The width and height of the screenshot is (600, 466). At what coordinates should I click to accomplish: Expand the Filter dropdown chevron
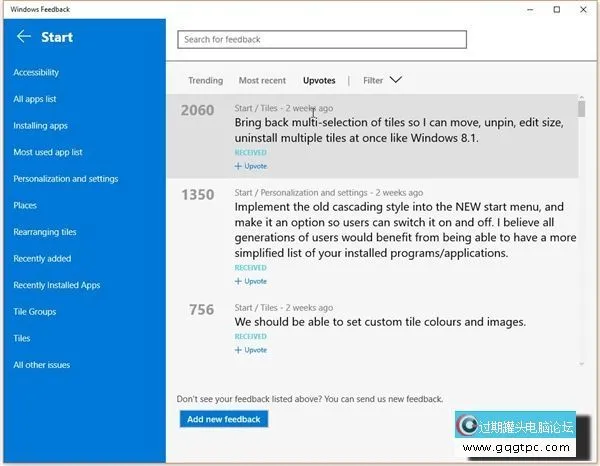pos(395,80)
